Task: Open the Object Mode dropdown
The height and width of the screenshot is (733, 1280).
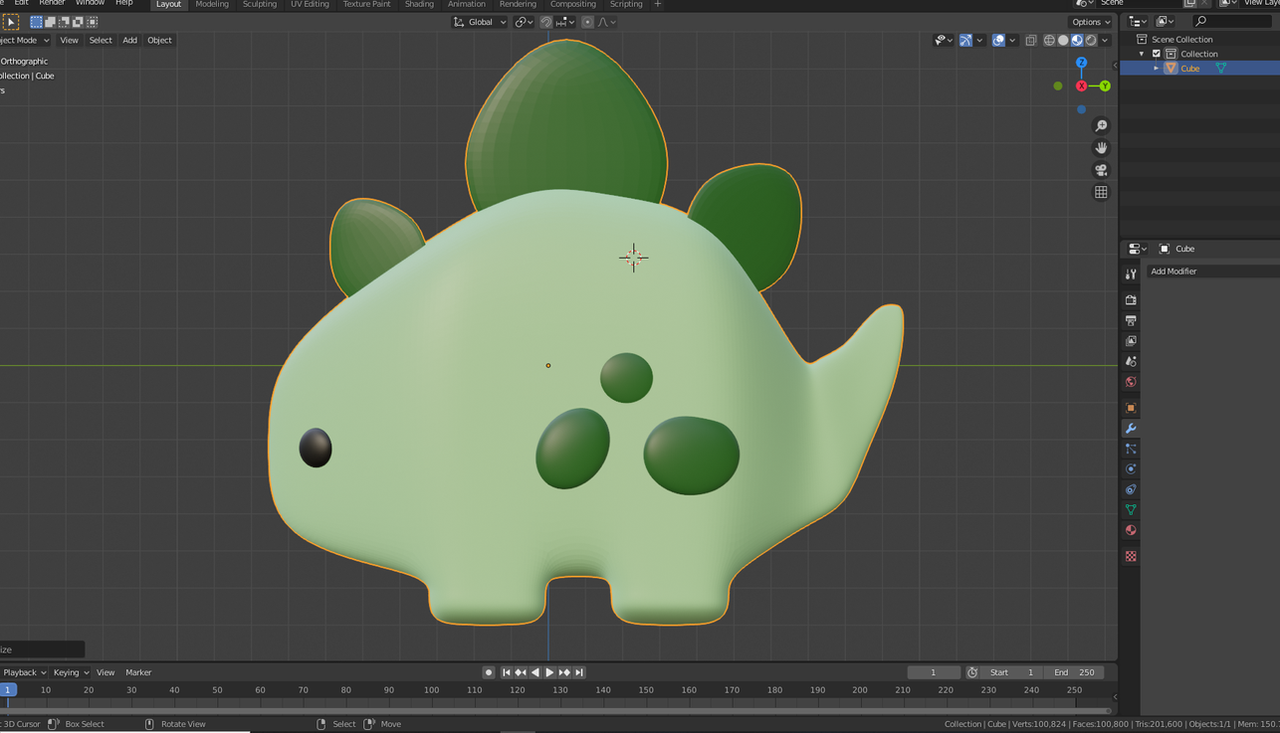Action: tap(24, 40)
